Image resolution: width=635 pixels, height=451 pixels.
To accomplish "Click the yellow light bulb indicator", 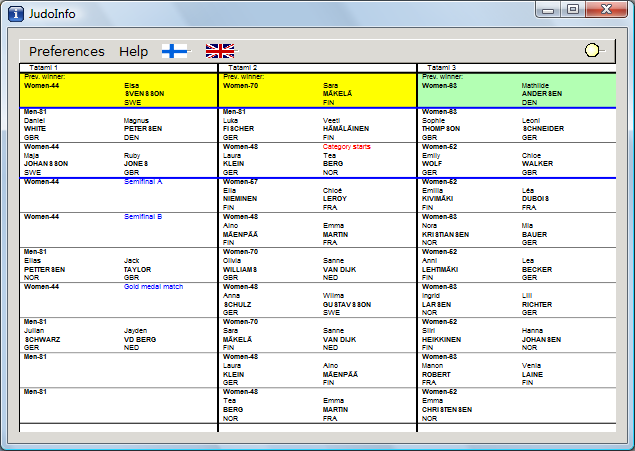I will [593, 50].
